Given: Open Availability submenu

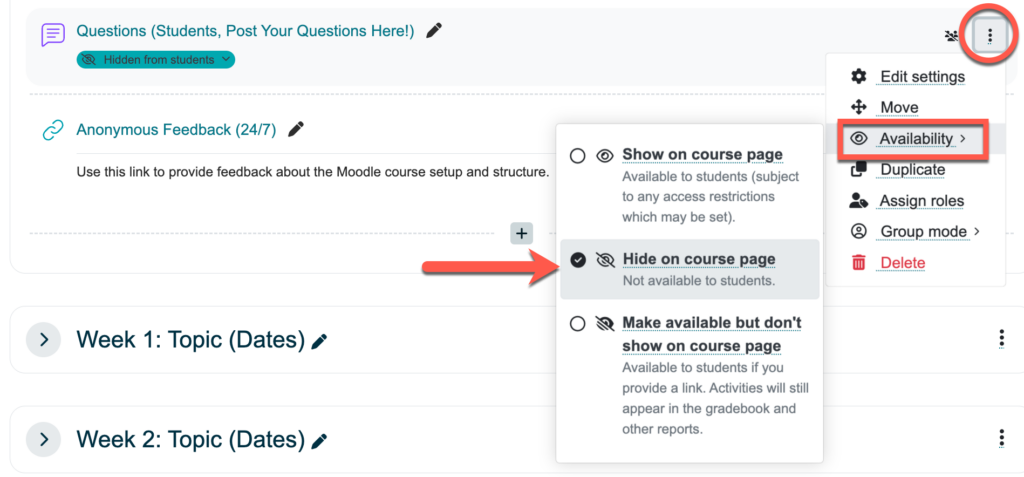Looking at the screenshot, I should [x=915, y=138].
